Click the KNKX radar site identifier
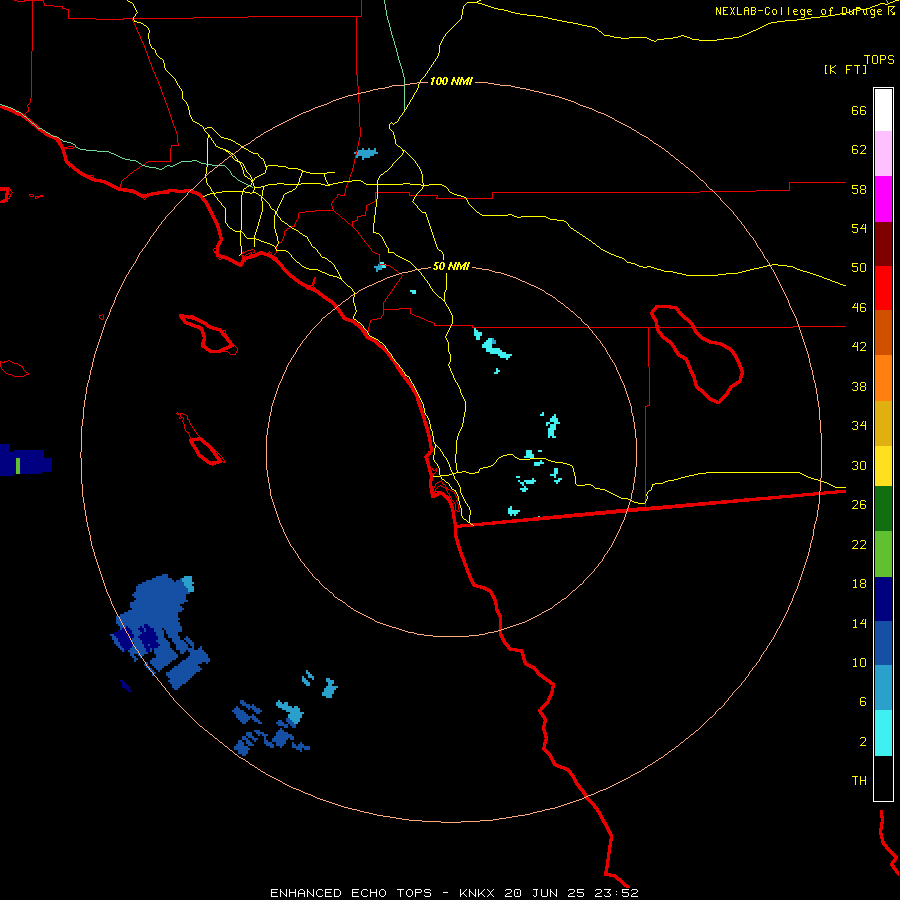900x900 pixels. (x=476, y=893)
